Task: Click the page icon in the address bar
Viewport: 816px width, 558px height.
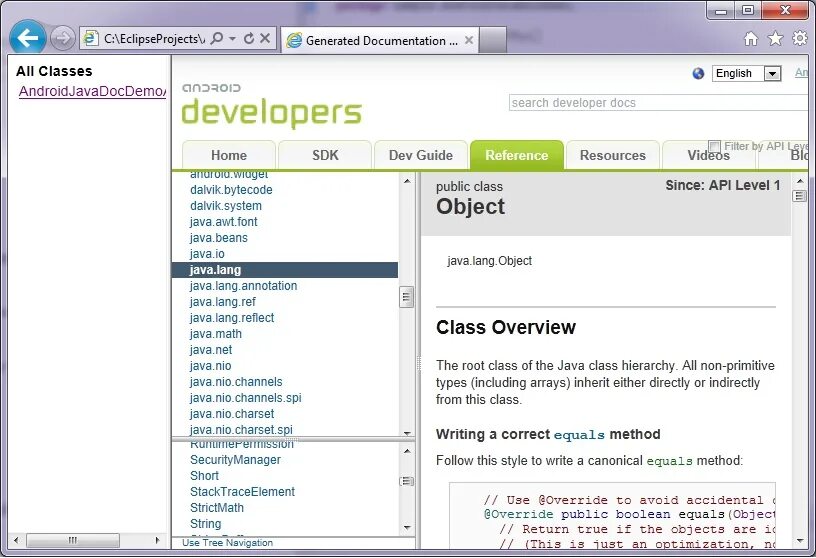Action: [x=91, y=39]
